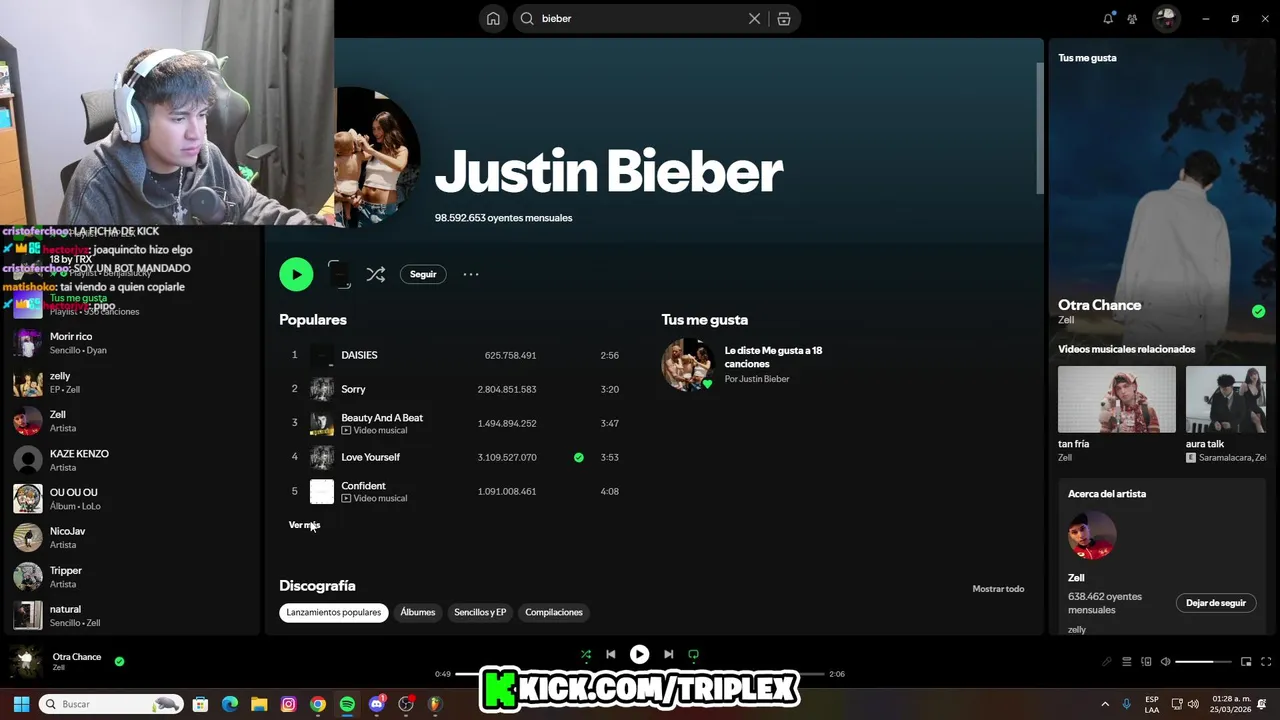
Task: Open 'Le diste Me gusta a 18 canciones'
Action: (x=773, y=357)
